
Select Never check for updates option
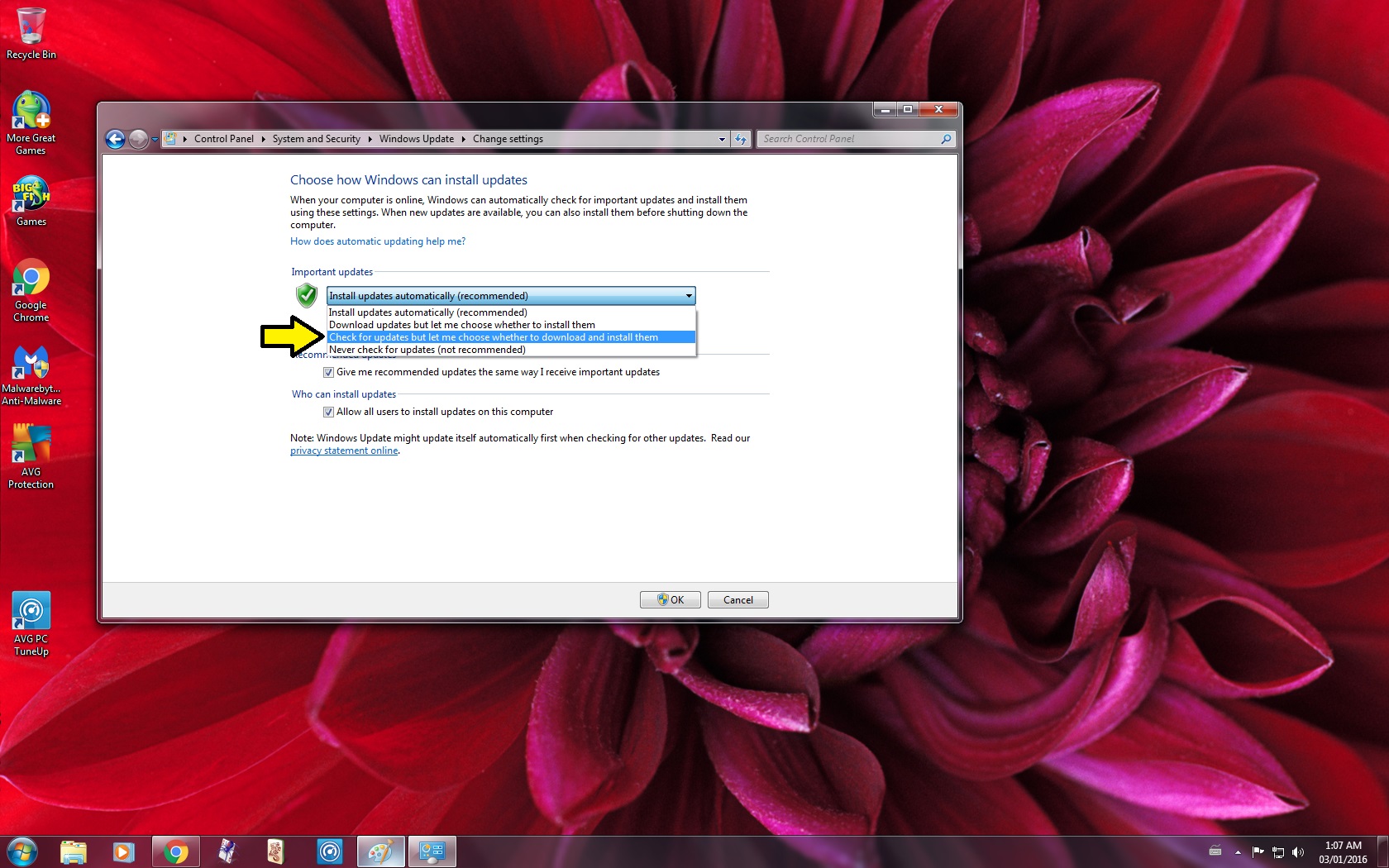click(x=511, y=350)
